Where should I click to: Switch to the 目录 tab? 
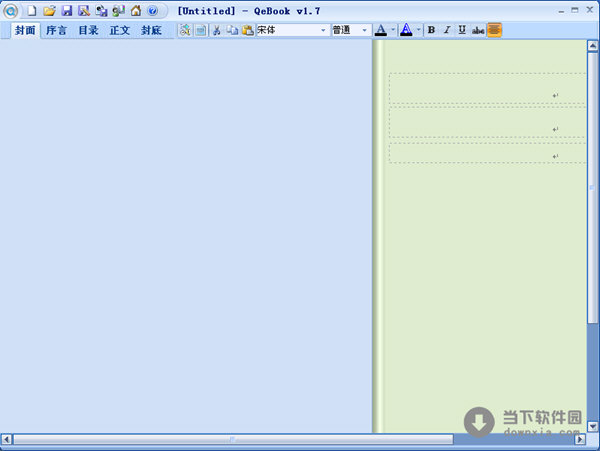[x=88, y=30]
